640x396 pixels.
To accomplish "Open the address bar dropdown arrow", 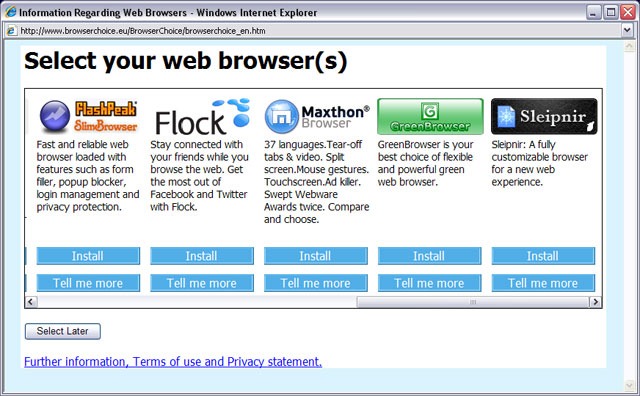I will click(627, 30).
